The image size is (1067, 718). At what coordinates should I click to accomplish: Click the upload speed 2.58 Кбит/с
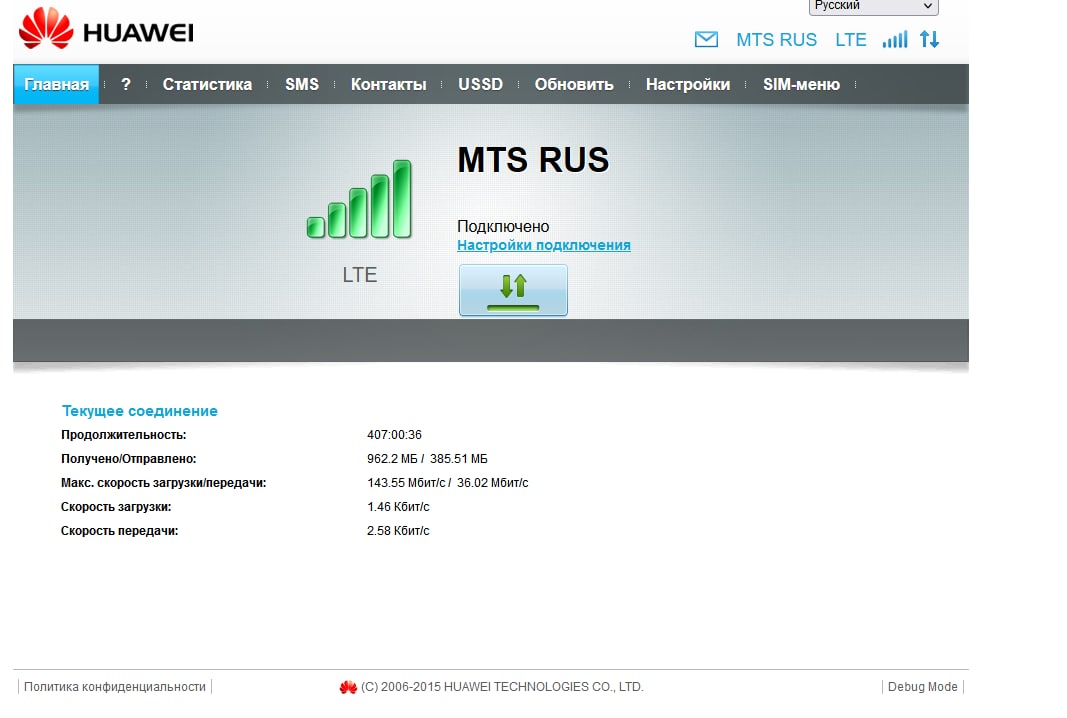click(x=398, y=530)
